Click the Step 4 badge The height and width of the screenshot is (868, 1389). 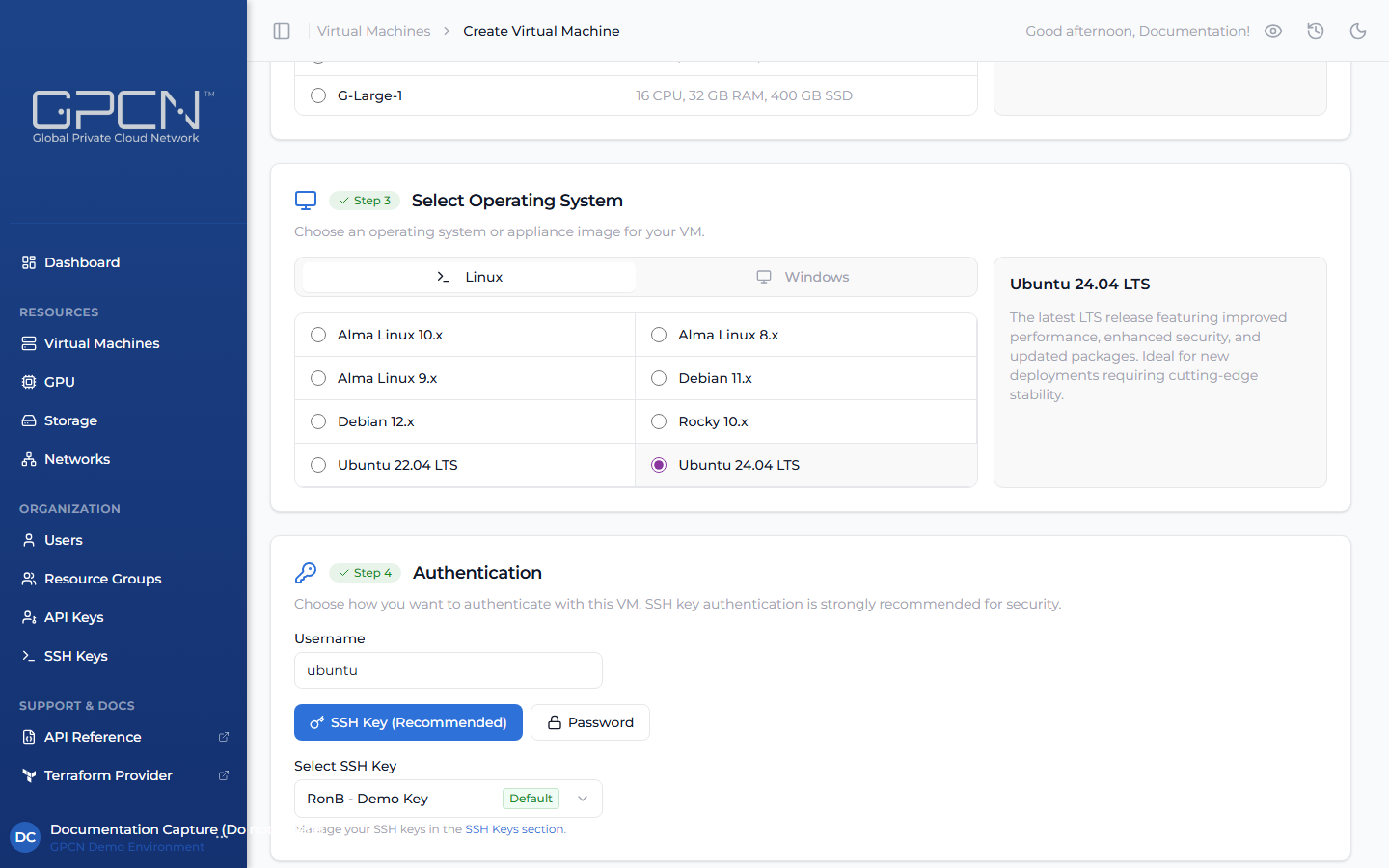click(366, 573)
